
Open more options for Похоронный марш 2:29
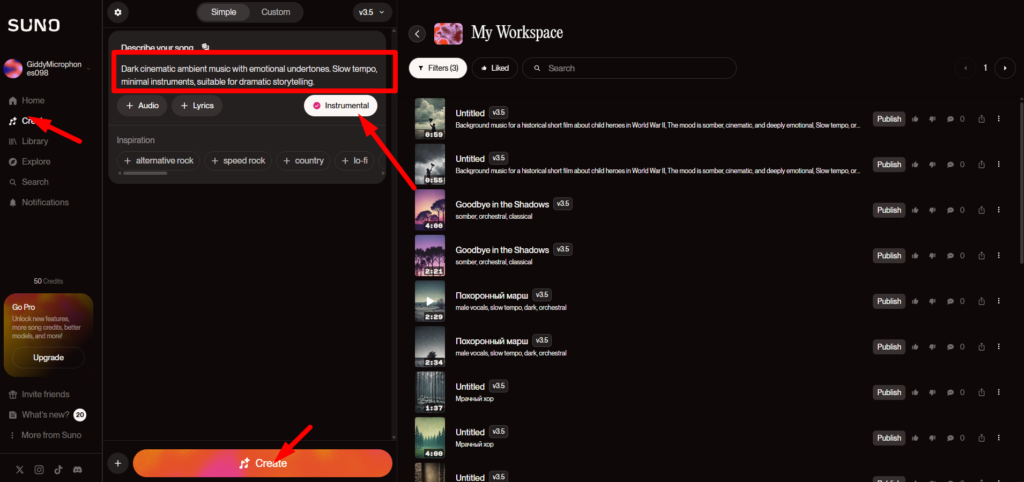pos(999,301)
